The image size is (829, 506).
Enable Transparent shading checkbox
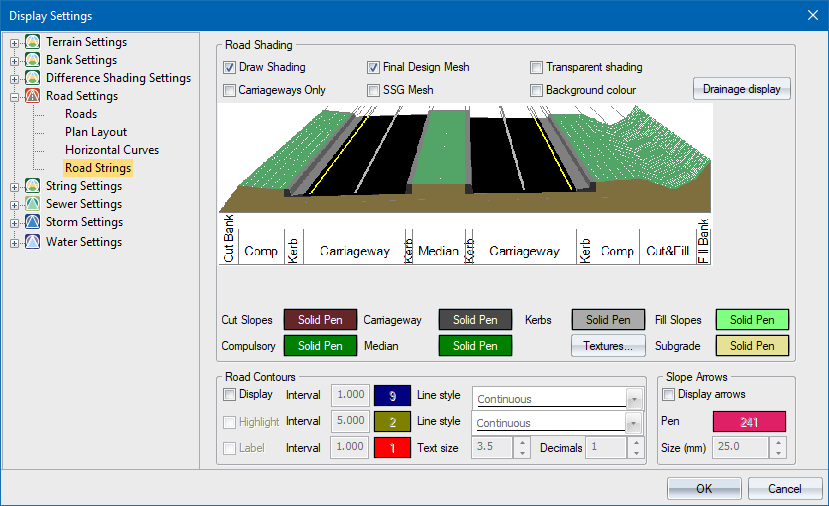537,68
